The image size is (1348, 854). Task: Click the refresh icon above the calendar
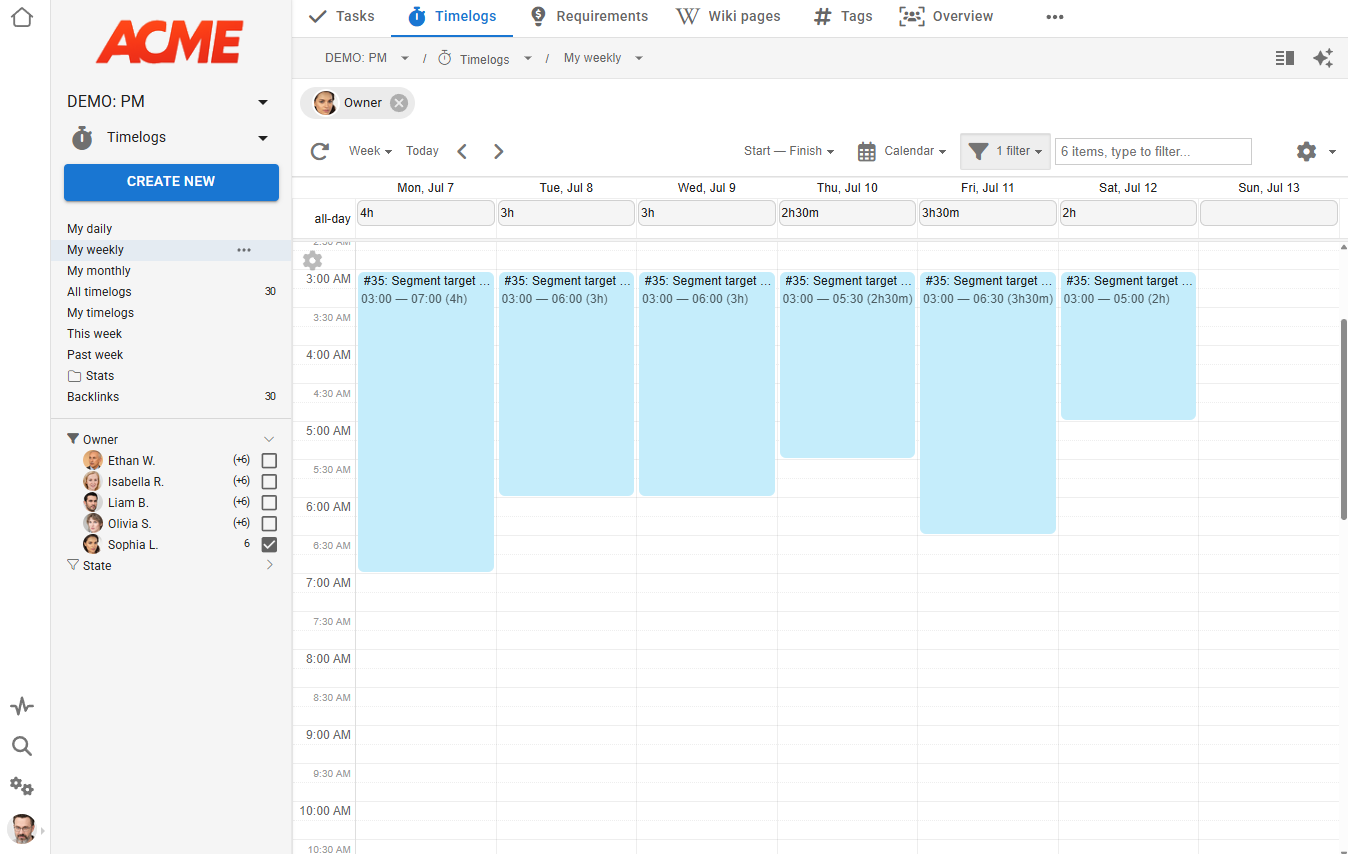[319, 151]
